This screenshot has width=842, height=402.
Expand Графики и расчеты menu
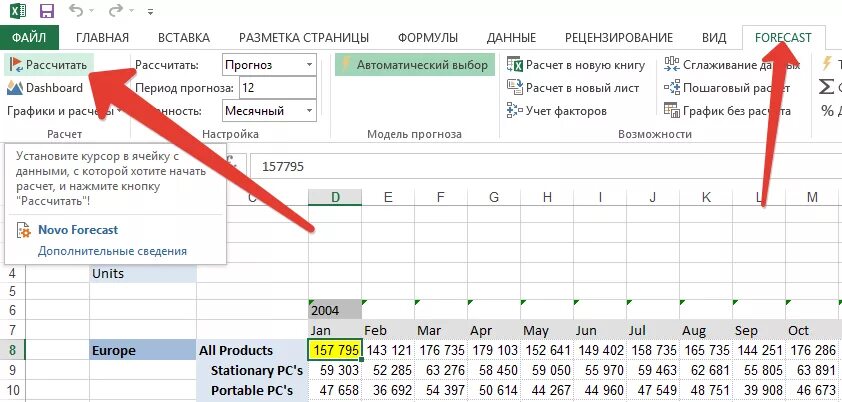66,111
